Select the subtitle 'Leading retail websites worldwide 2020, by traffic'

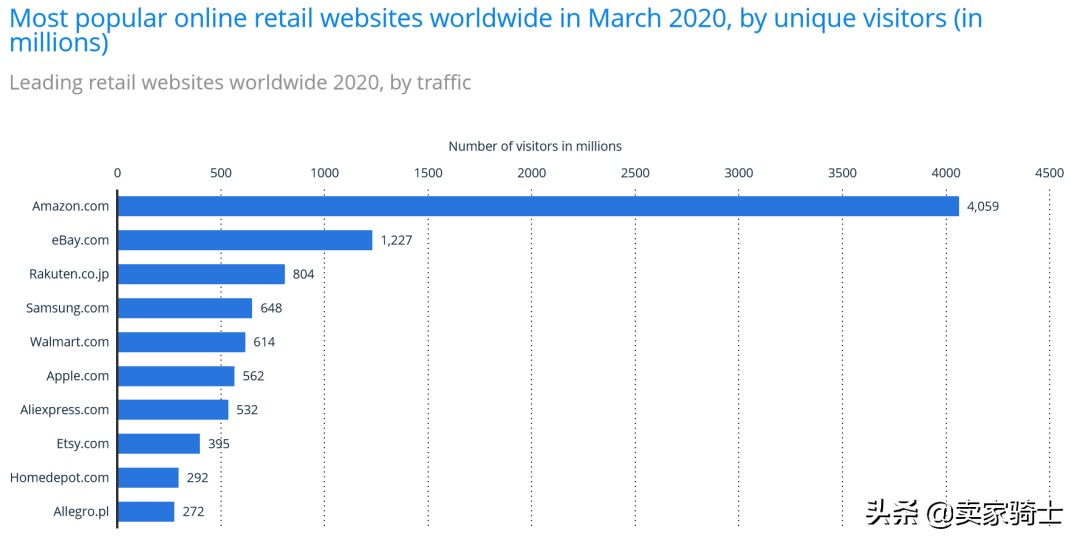click(x=240, y=83)
